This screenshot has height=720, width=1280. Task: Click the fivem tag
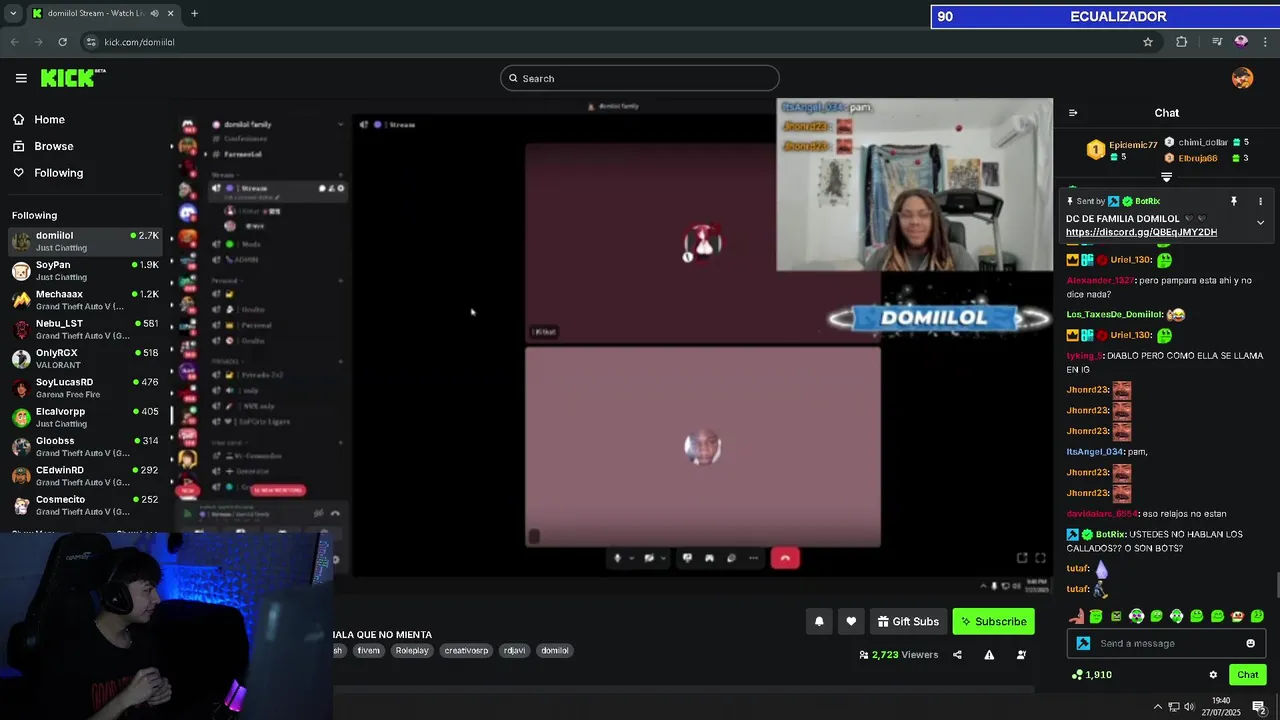pos(368,650)
